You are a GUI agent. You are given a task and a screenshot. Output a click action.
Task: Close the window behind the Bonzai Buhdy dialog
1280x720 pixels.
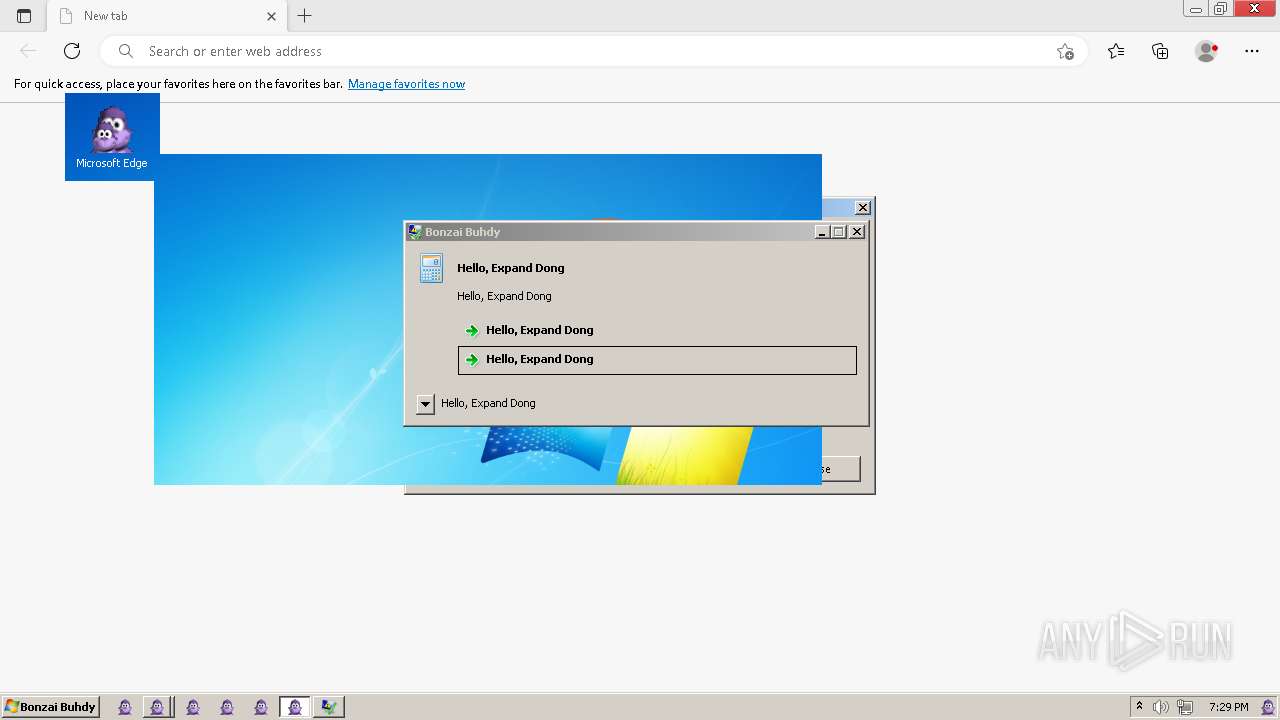(x=863, y=208)
